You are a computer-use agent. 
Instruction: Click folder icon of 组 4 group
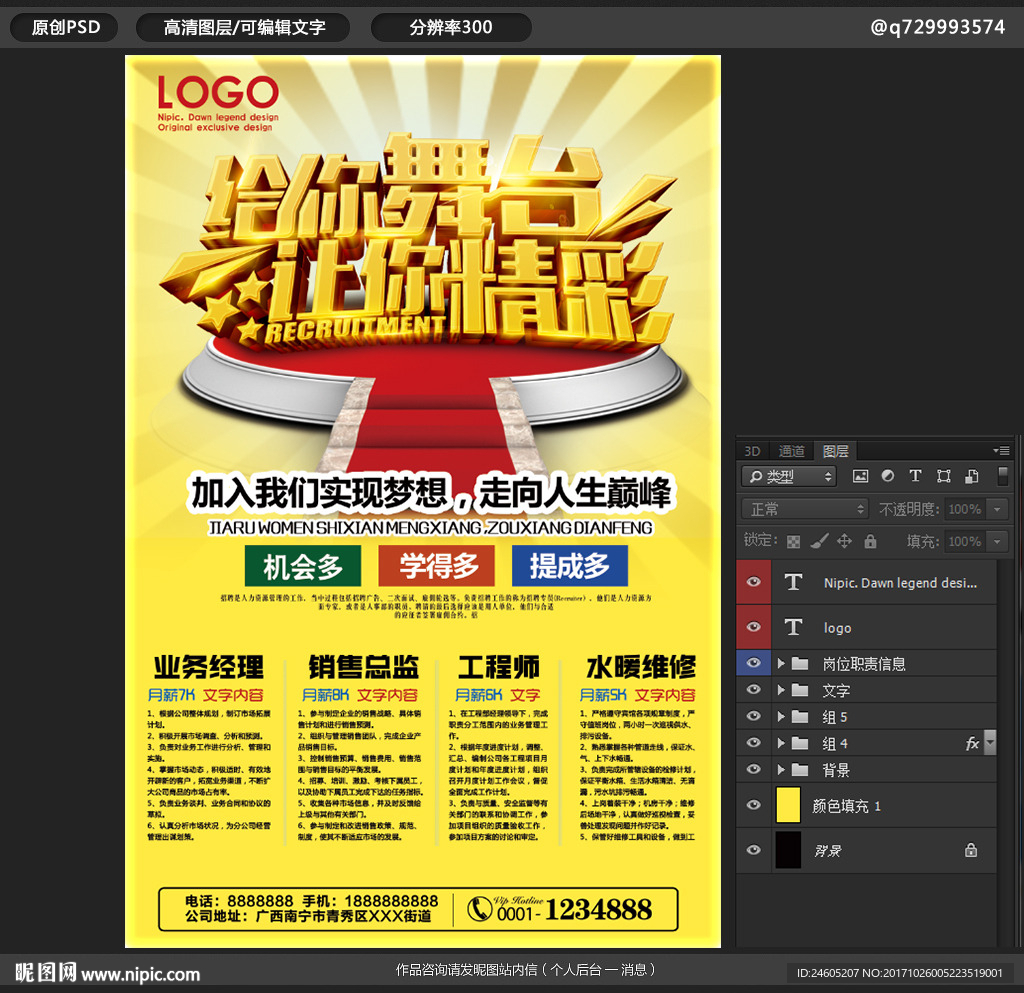tap(800, 742)
